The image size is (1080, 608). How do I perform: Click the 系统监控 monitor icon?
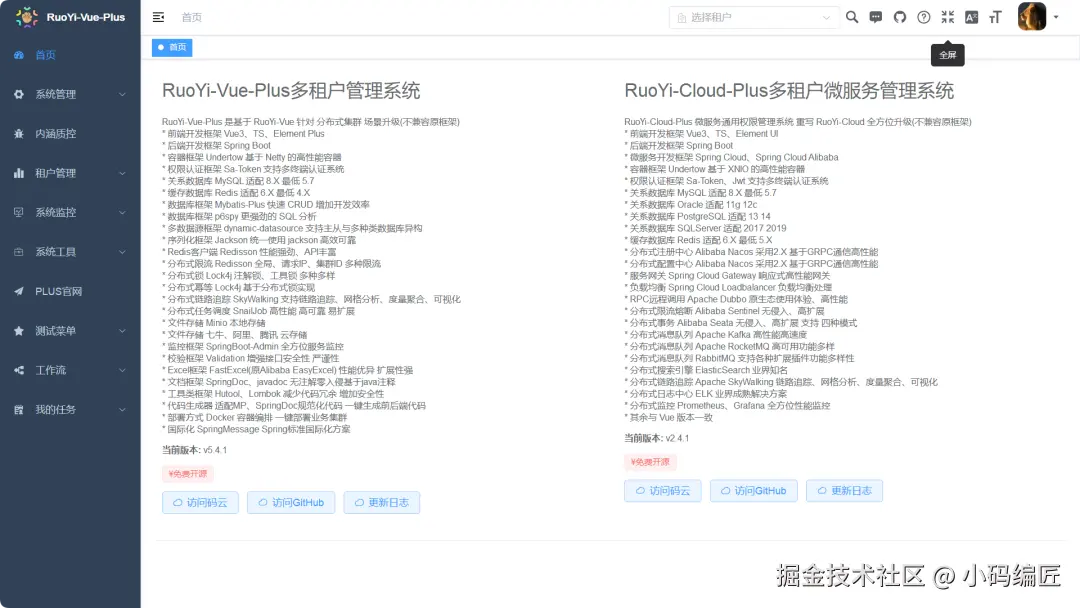(x=19, y=212)
